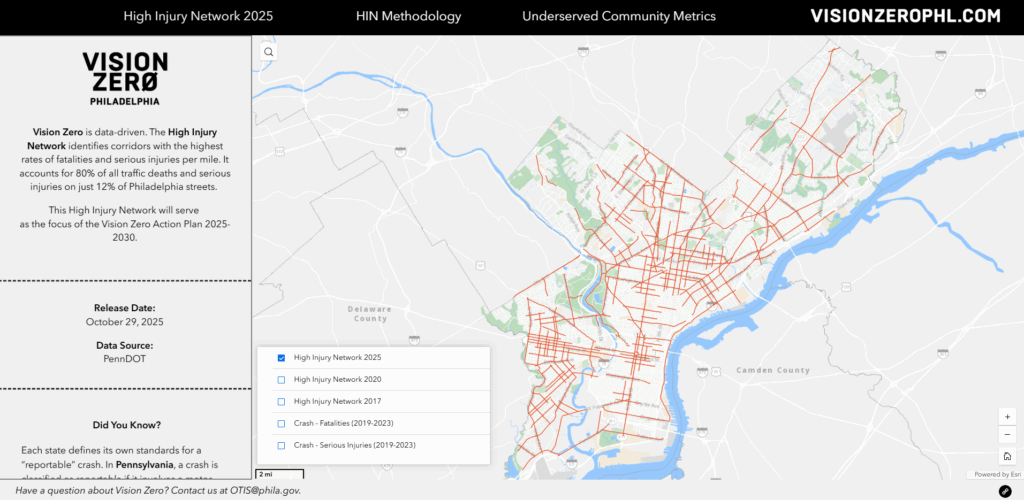1024x500 pixels.
Task: Zoom in with the plus button
Action: [1007, 416]
